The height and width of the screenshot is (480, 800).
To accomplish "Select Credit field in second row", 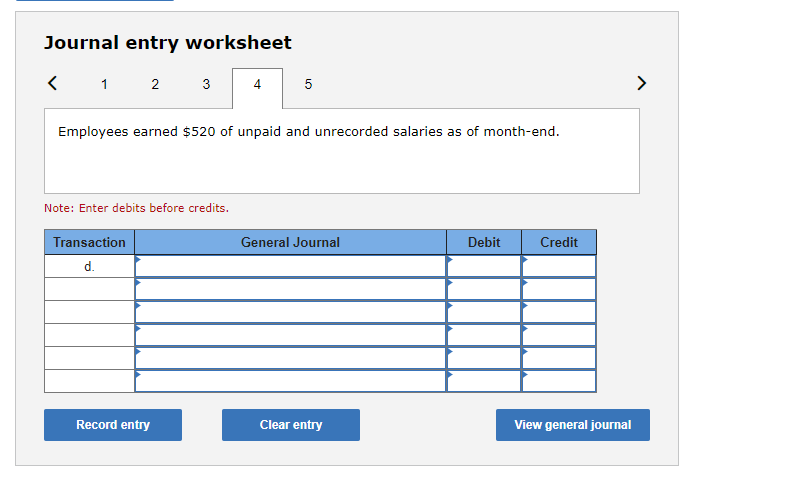I will (x=559, y=289).
